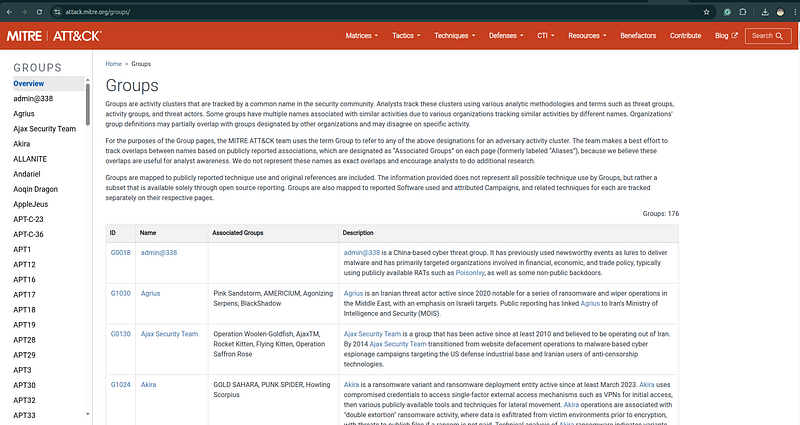Select APT1 in the sidebar
Viewport: 800px width, 425px height.
pos(22,249)
